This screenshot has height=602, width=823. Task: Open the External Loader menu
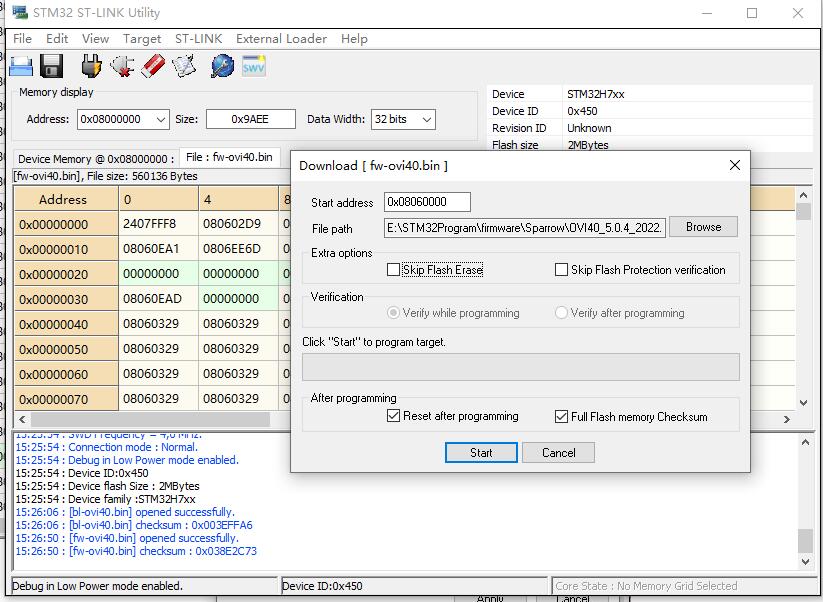click(x=281, y=39)
